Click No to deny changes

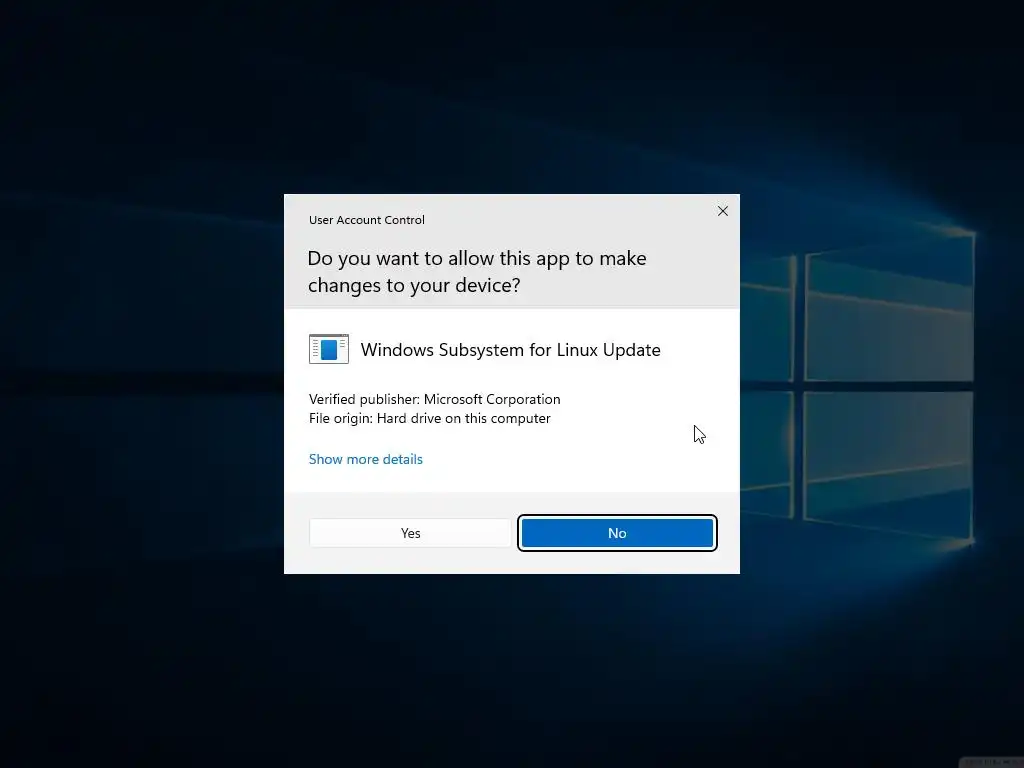[x=617, y=533]
